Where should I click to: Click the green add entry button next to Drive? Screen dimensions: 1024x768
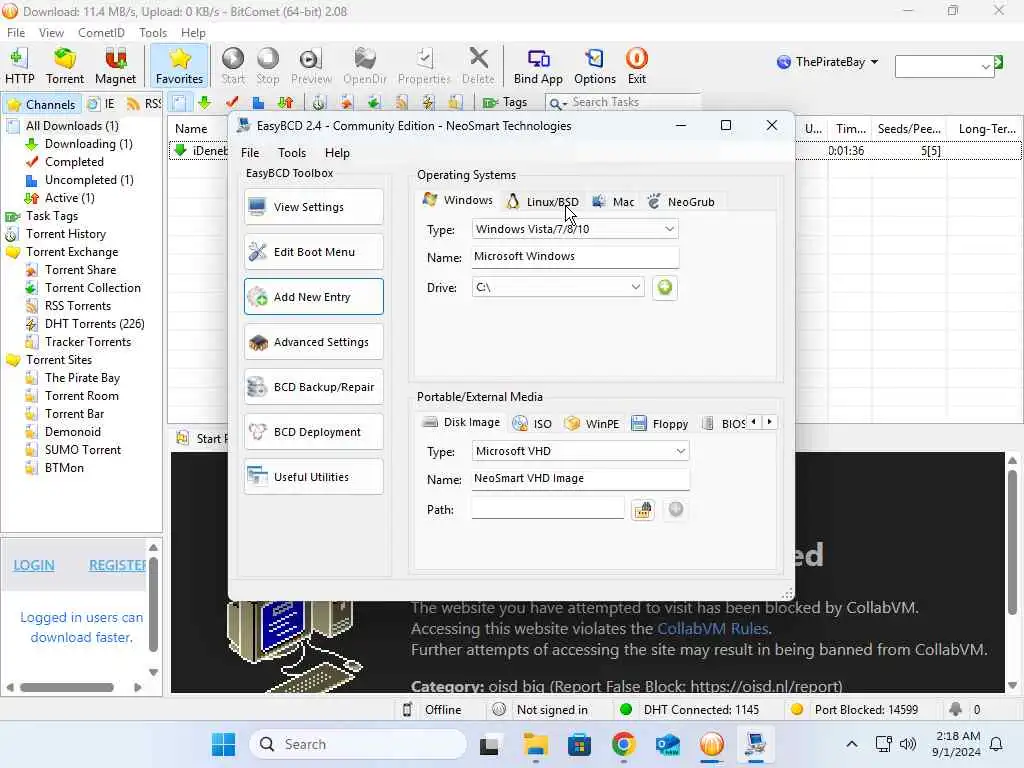pos(664,287)
